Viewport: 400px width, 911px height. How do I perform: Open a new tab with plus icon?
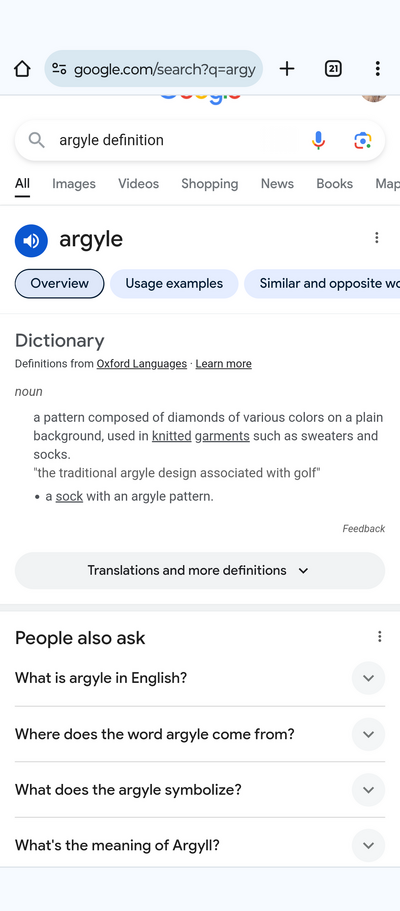pyautogui.click(x=287, y=69)
